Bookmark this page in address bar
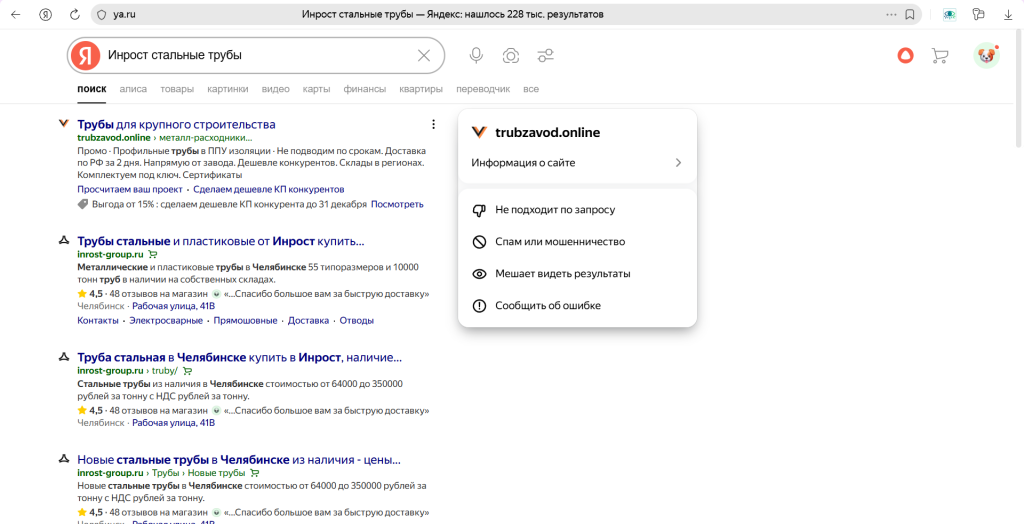1024x524 pixels. tap(909, 15)
